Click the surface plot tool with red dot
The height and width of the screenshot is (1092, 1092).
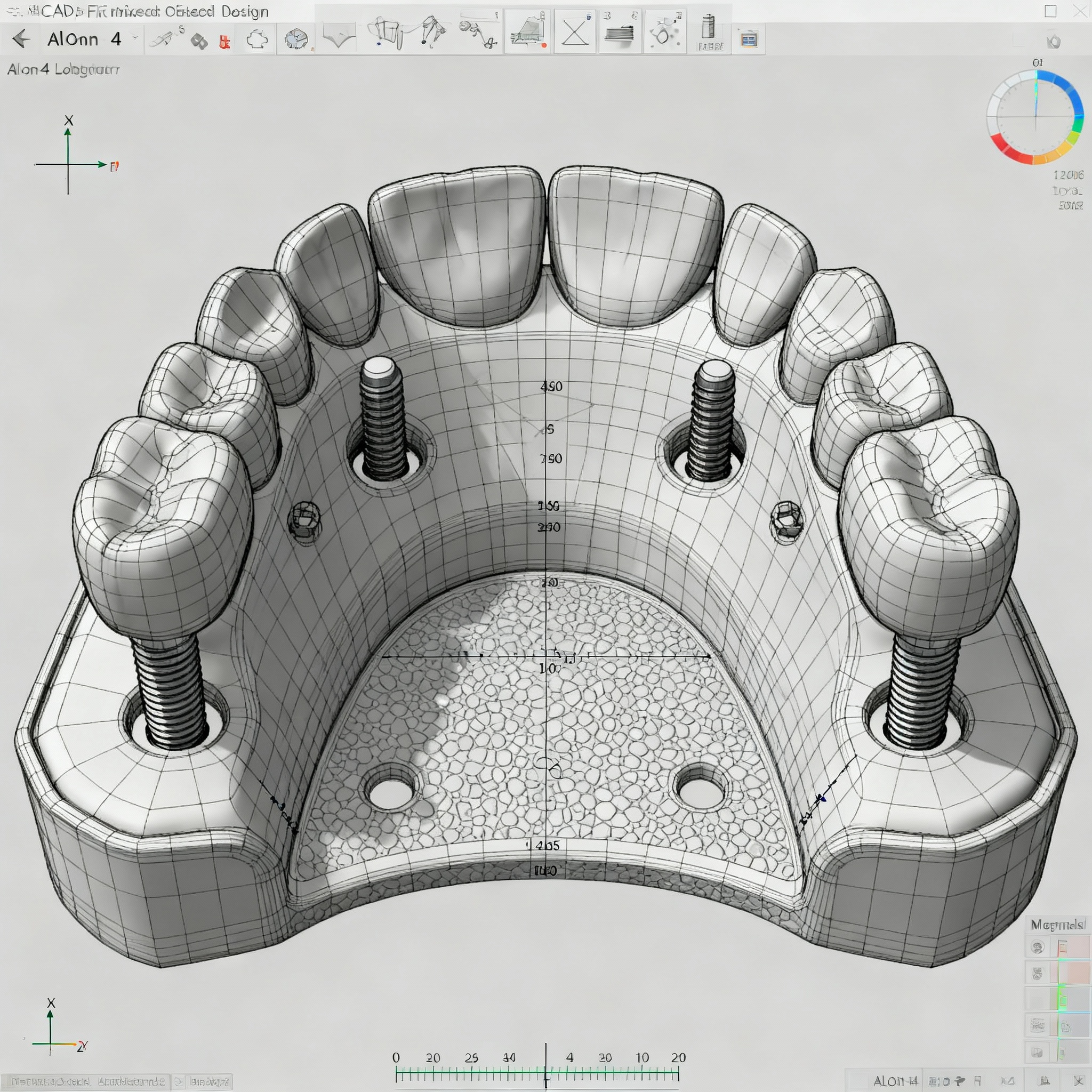[528, 33]
